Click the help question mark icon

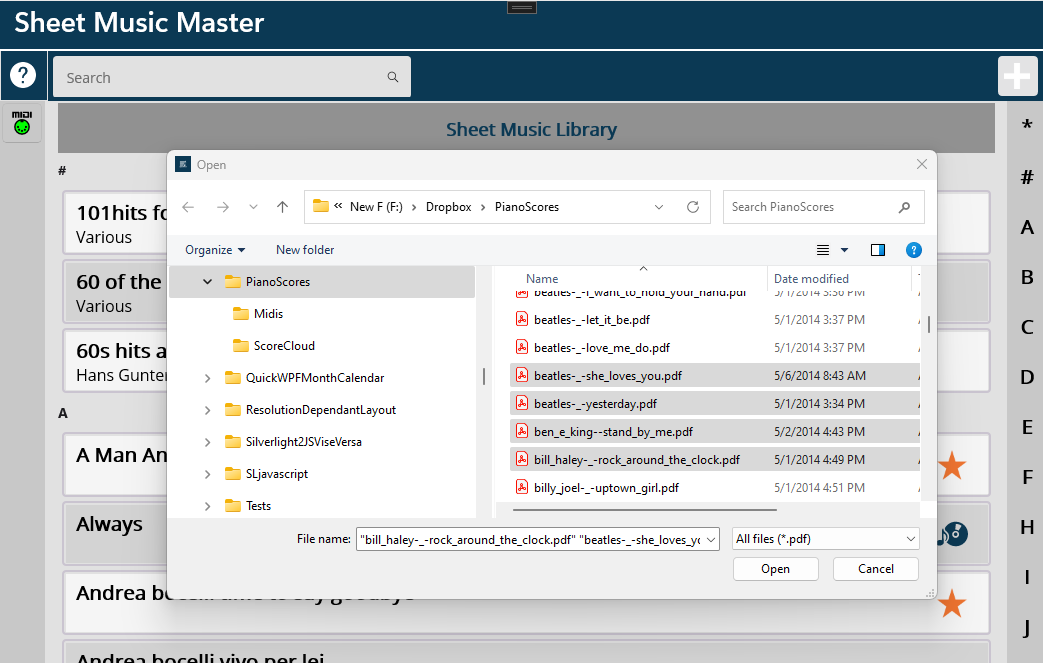pyautogui.click(x=23, y=76)
